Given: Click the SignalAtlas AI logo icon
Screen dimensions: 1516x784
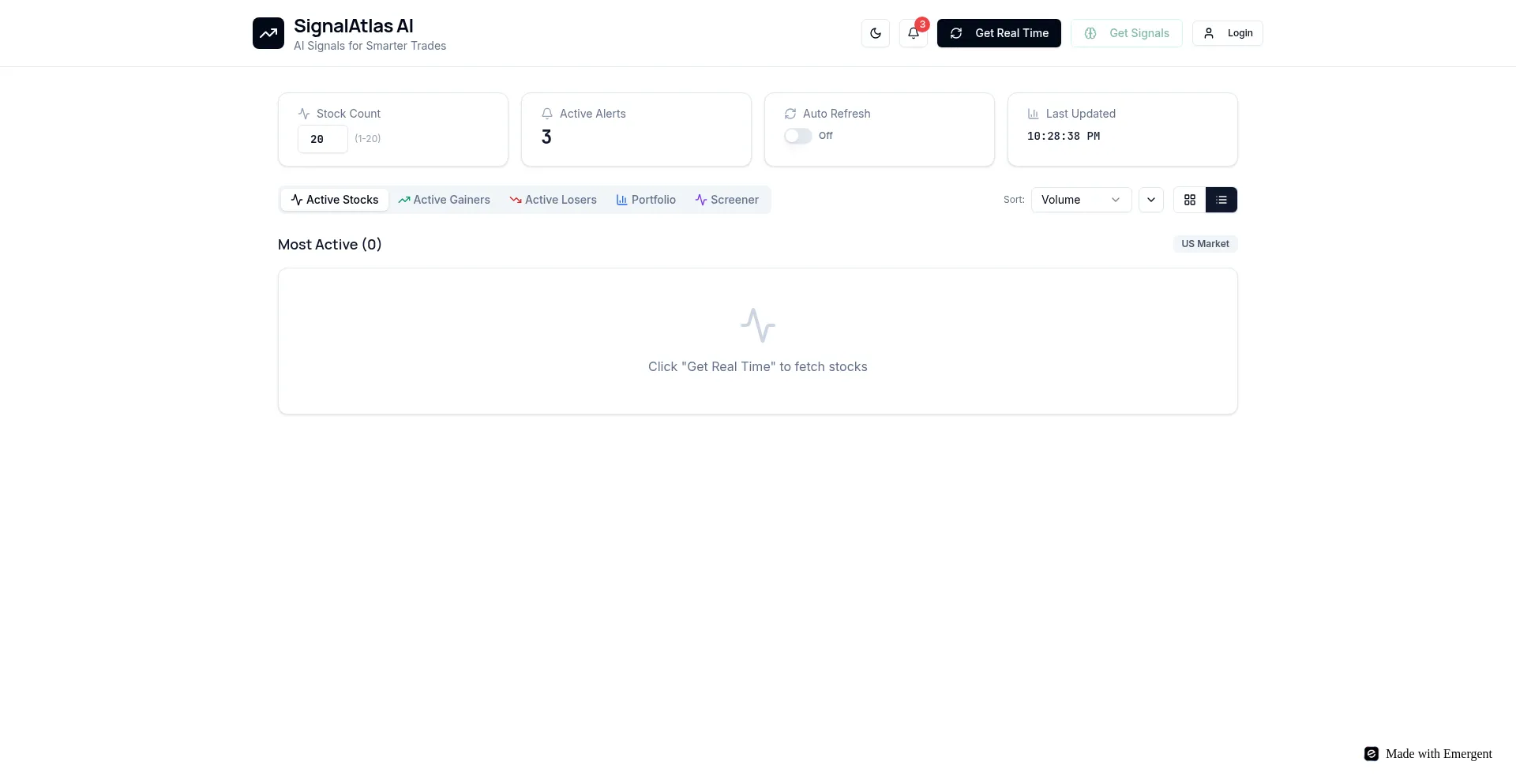Looking at the screenshot, I should [268, 33].
